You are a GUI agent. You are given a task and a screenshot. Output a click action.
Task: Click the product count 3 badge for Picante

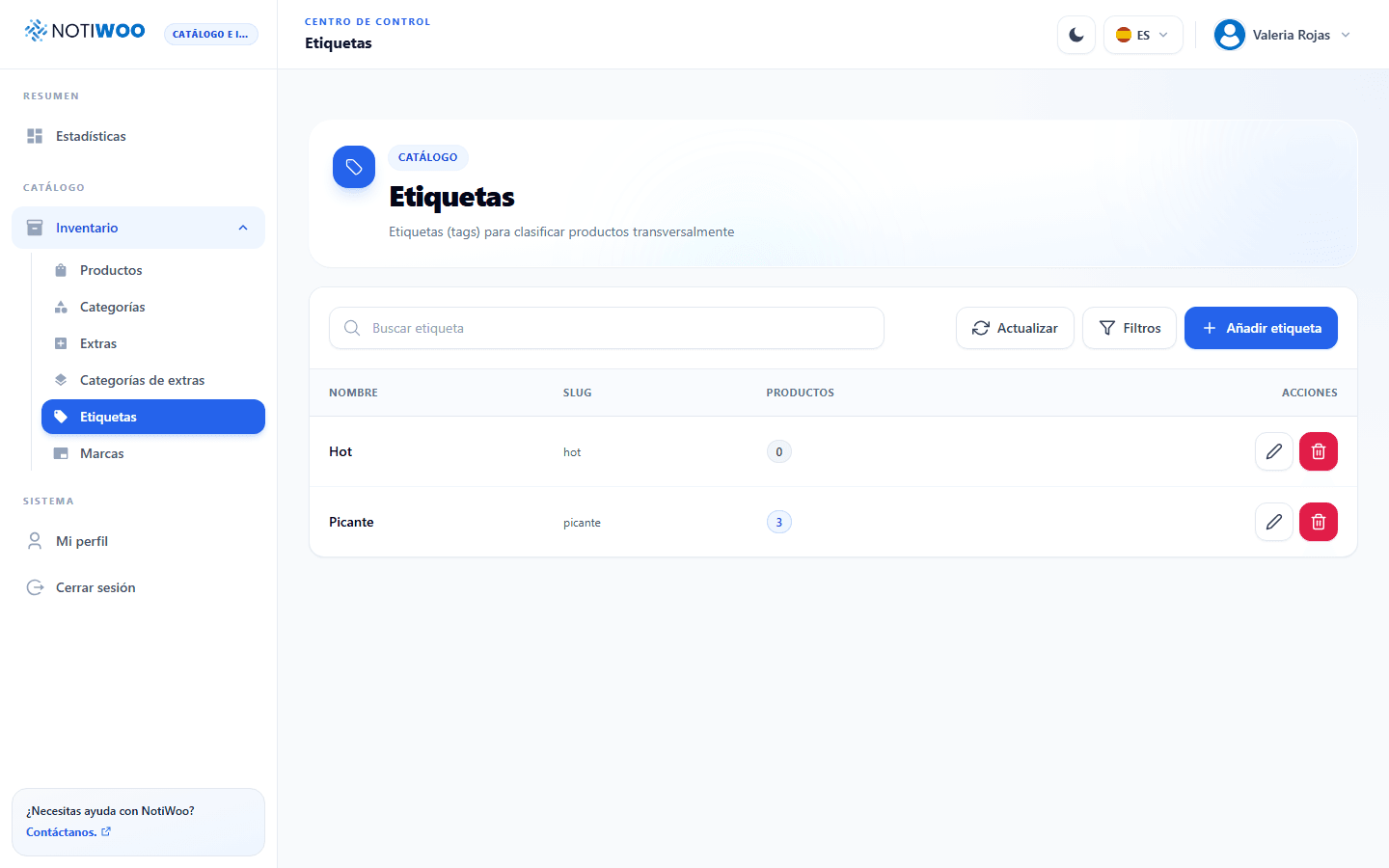pyautogui.click(x=779, y=522)
